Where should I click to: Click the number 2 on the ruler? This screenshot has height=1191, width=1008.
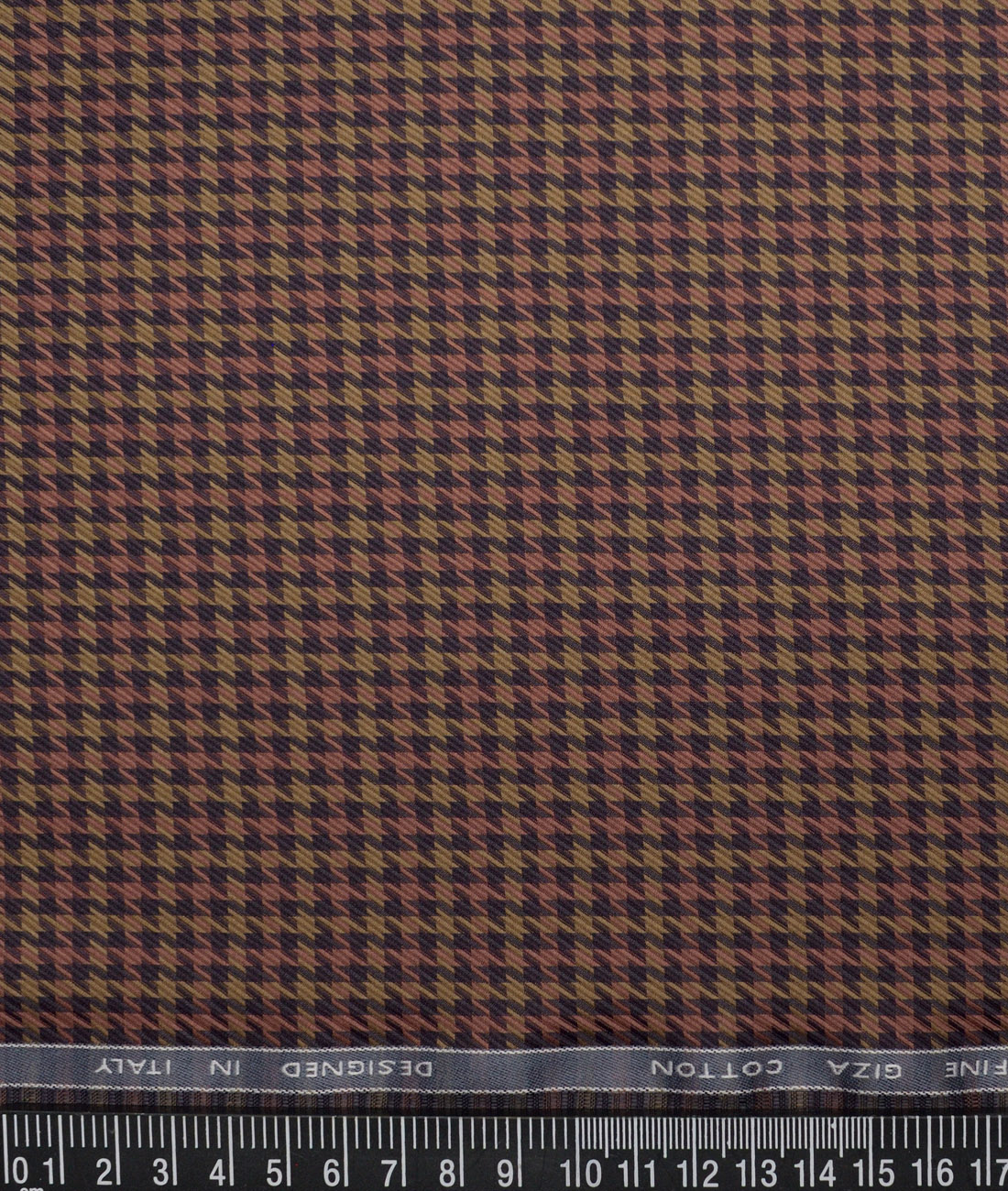(105, 1170)
